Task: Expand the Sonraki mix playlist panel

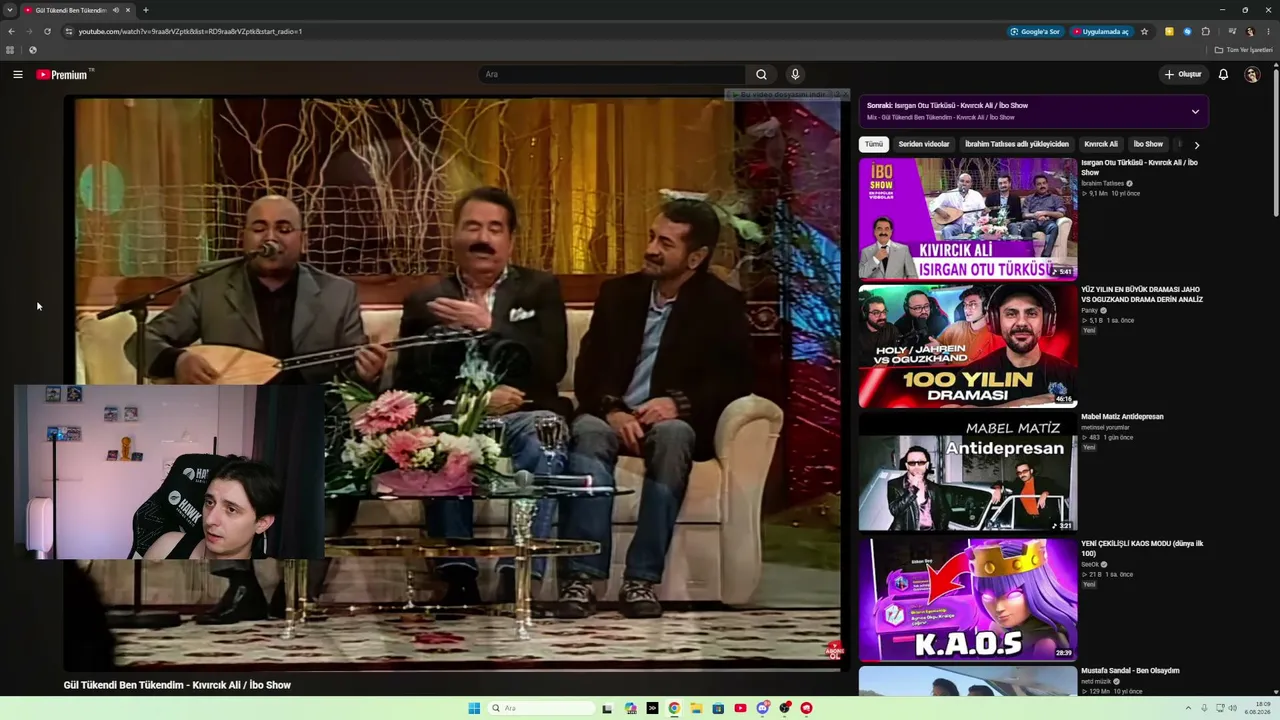Action: pos(1195,111)
